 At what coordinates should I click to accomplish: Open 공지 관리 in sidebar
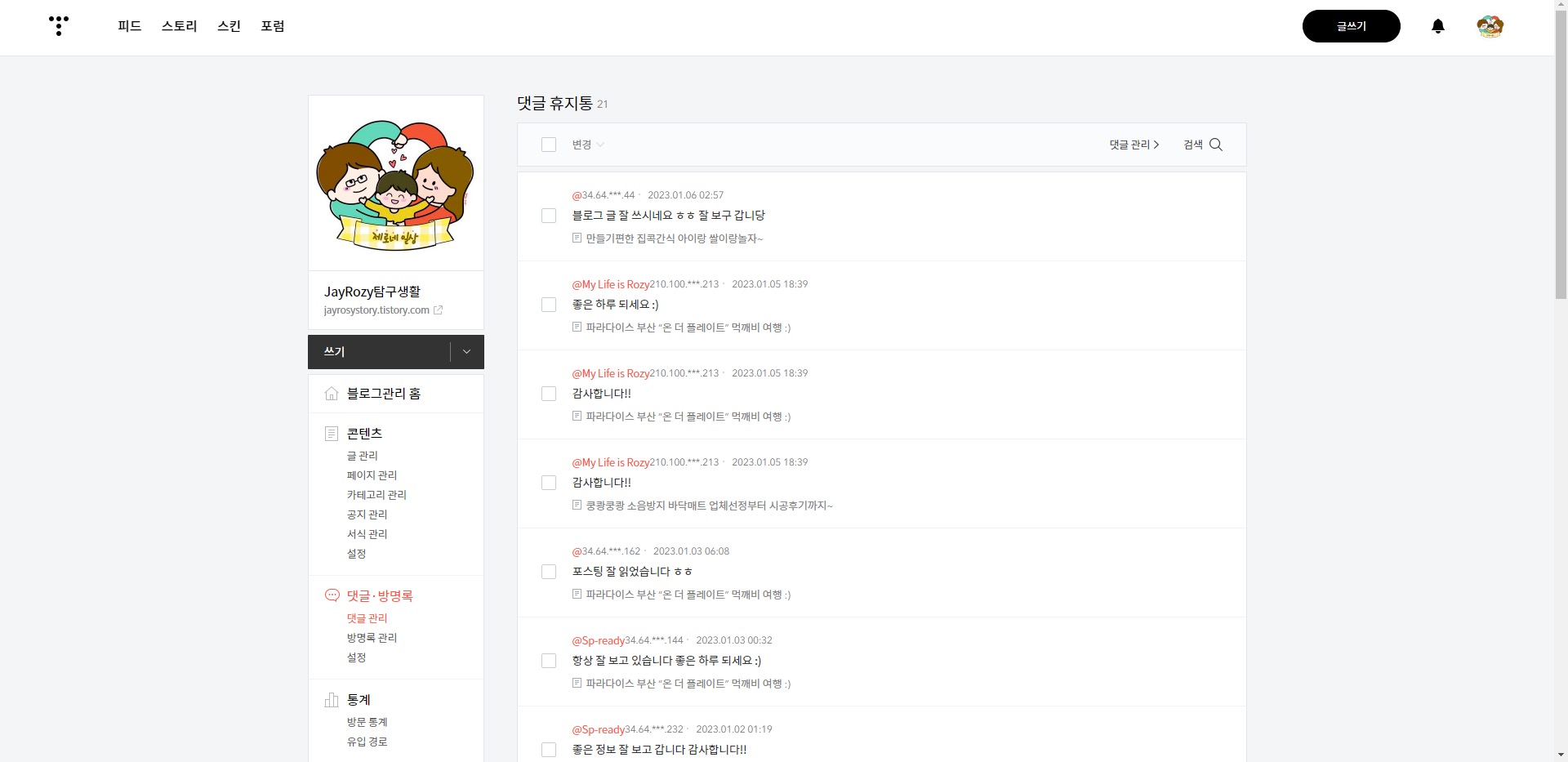pyautogui.click(x=367, y=515)
